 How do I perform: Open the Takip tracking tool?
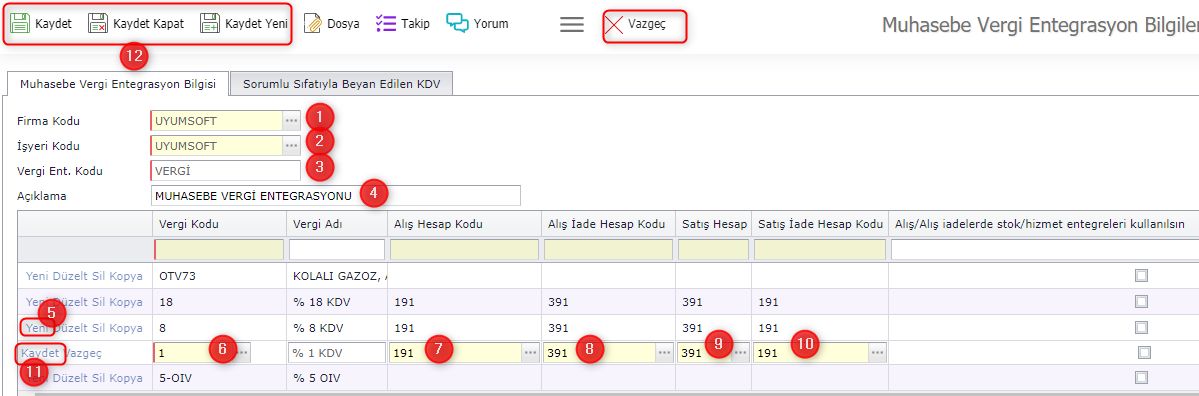click(x=402, y=23)
